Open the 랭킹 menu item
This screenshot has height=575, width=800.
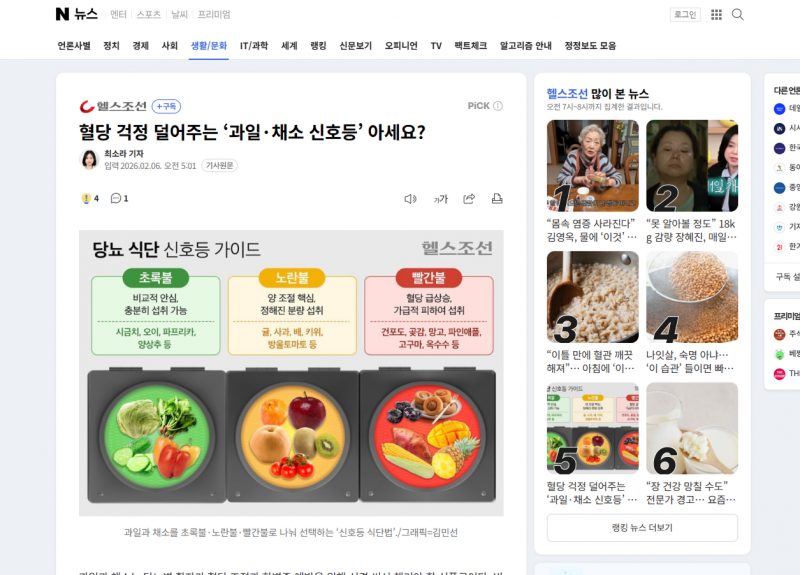pyautogui.click(x=318, y=46)
